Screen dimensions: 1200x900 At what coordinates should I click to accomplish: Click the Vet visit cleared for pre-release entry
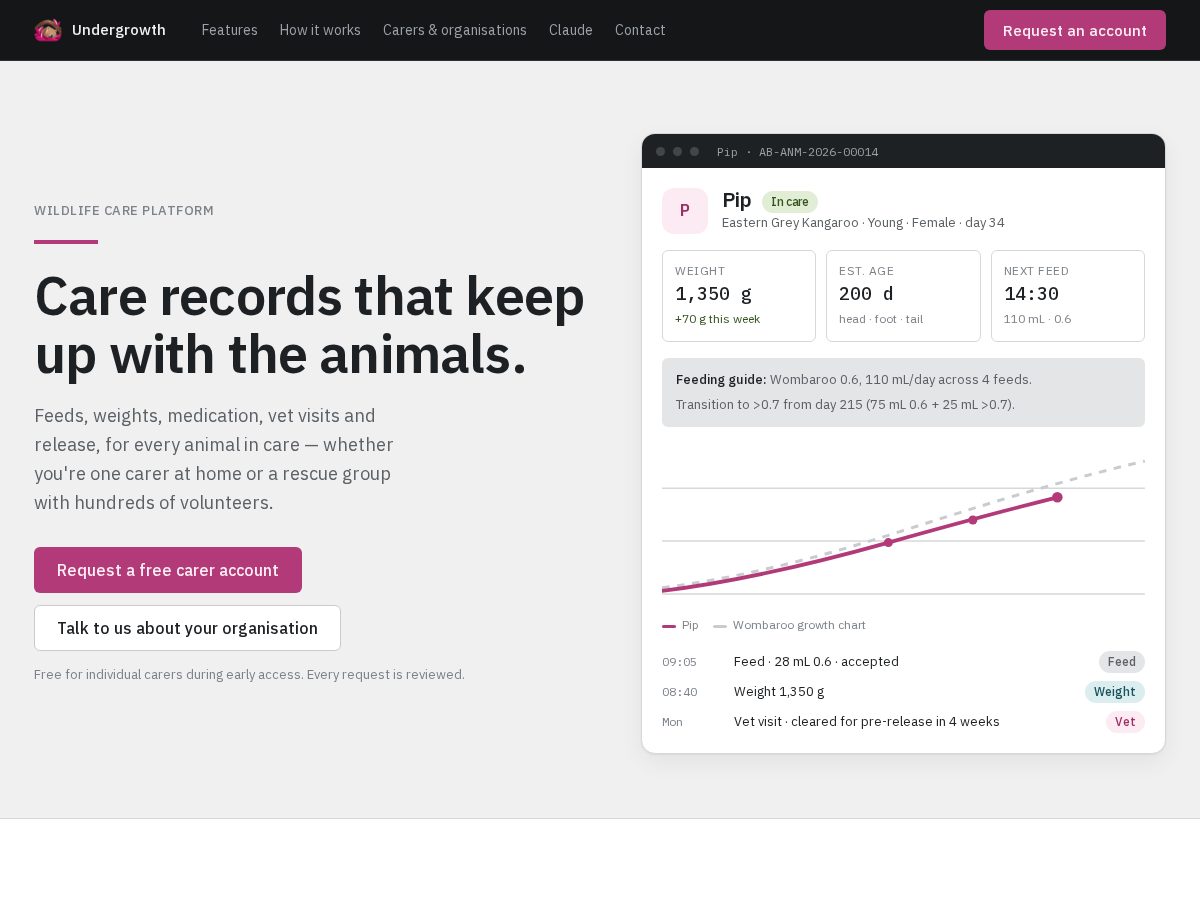(867, 722)
